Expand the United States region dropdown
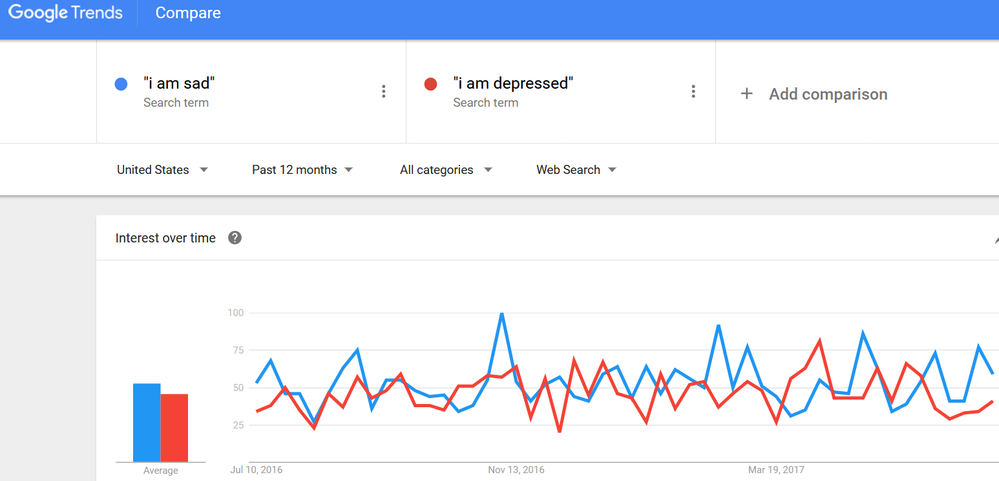Viewport: 999px width, 481px height. click(x=162, y=170)
